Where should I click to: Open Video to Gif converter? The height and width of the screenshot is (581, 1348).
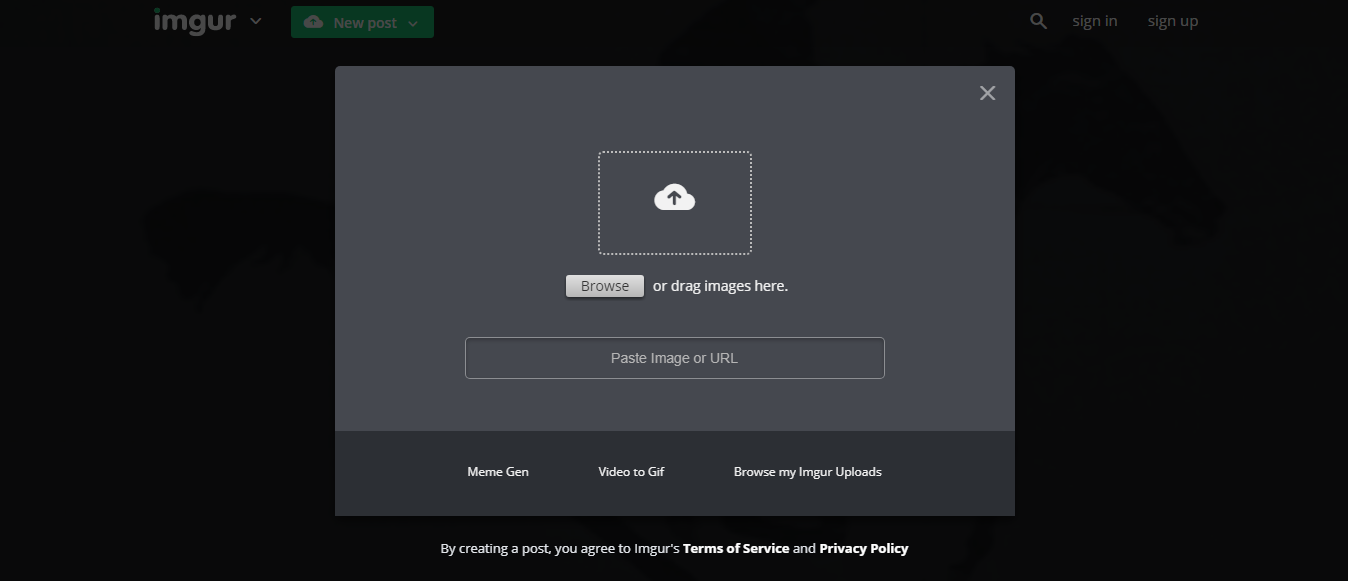[630, 471]
